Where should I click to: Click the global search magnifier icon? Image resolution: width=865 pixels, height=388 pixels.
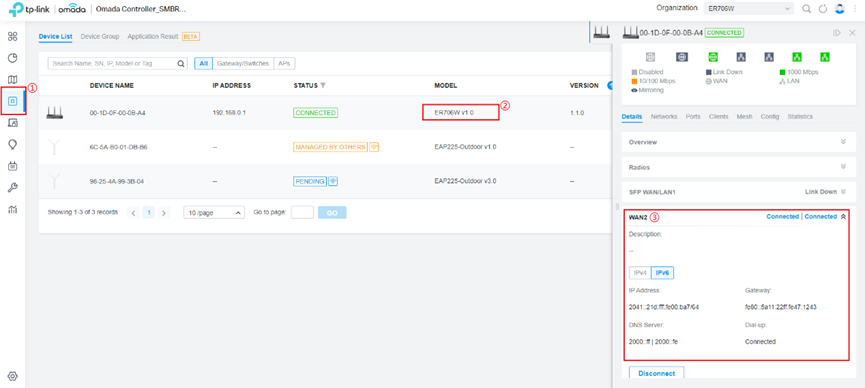tap(806, 9)
